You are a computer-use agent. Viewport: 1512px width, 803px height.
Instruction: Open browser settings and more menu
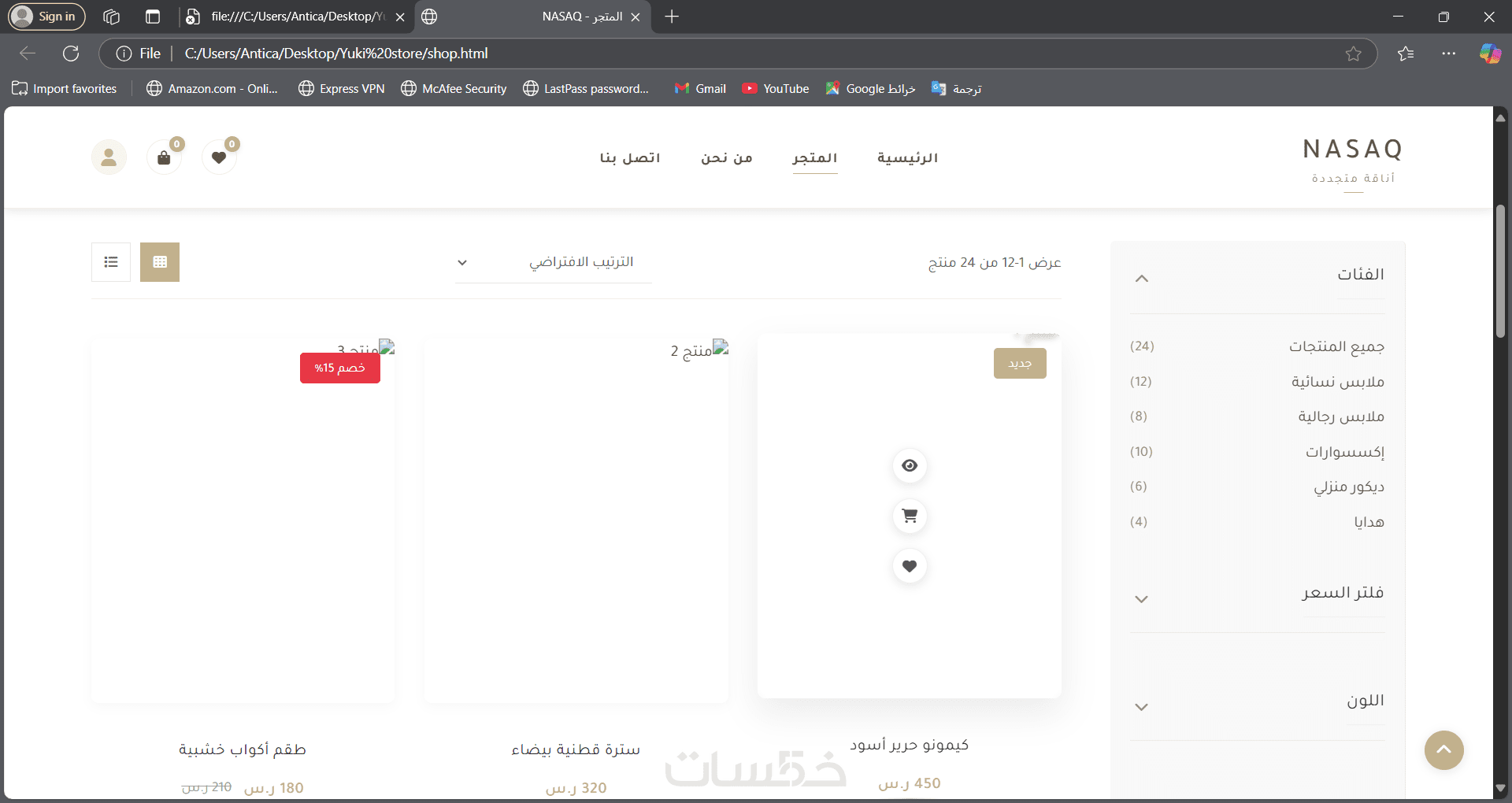pyautogui.click(x=1448, y=54)
